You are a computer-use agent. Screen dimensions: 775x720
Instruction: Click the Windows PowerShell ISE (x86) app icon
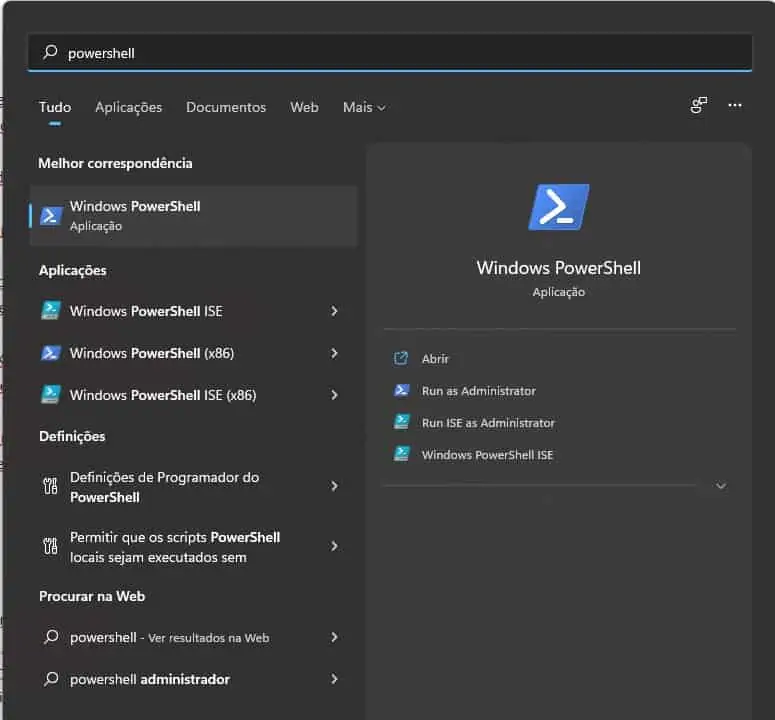tap(51, 395)
